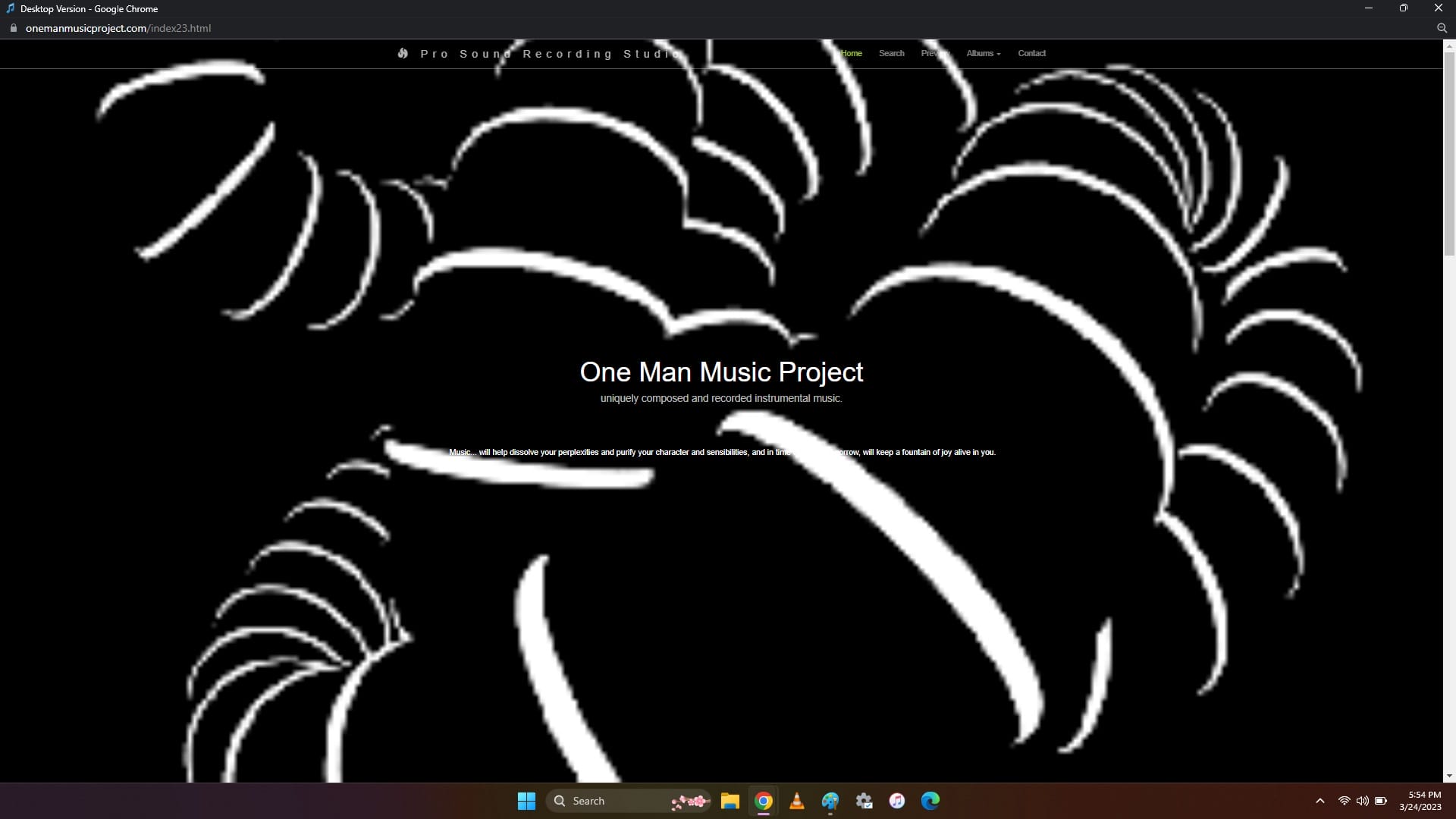1456x819 pixels.
Task: Click the taskbar Search box
Action: 614,801
